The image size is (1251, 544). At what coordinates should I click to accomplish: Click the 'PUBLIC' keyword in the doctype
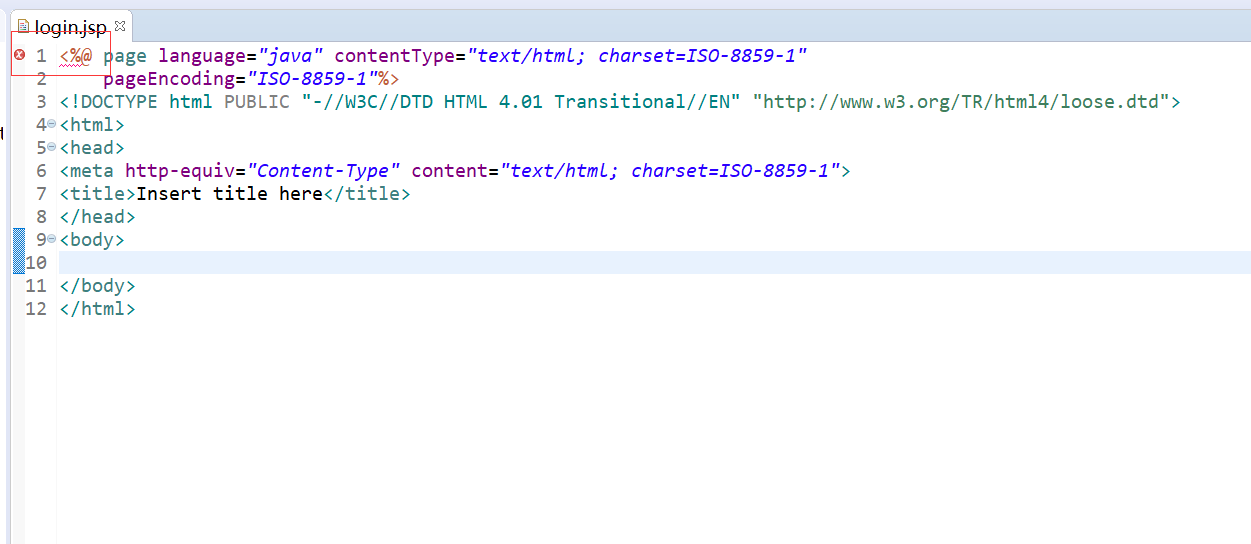tap(257, 102)
